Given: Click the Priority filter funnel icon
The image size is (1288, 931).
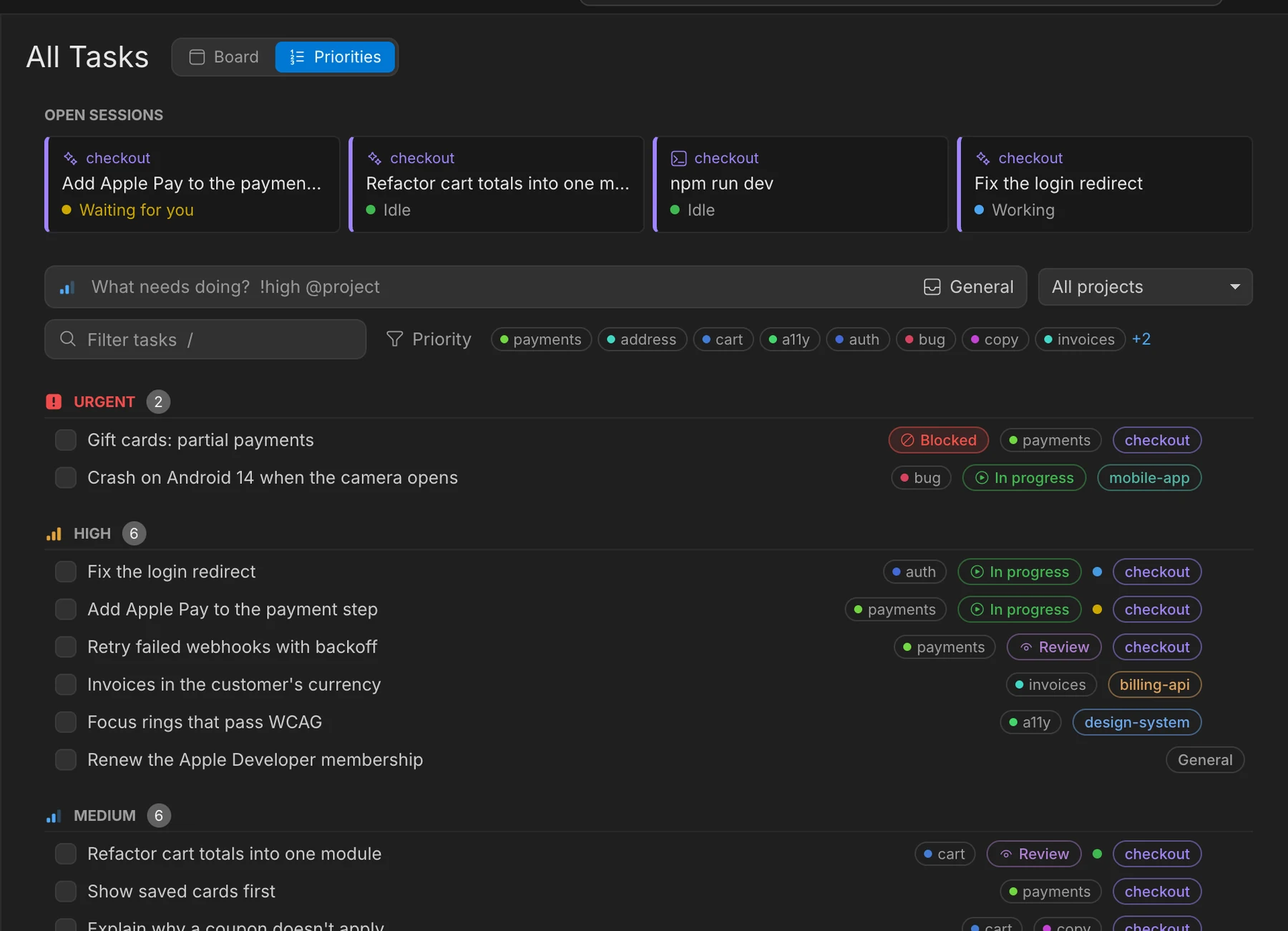Looking at the screenshot, I should tap(394, 339).
